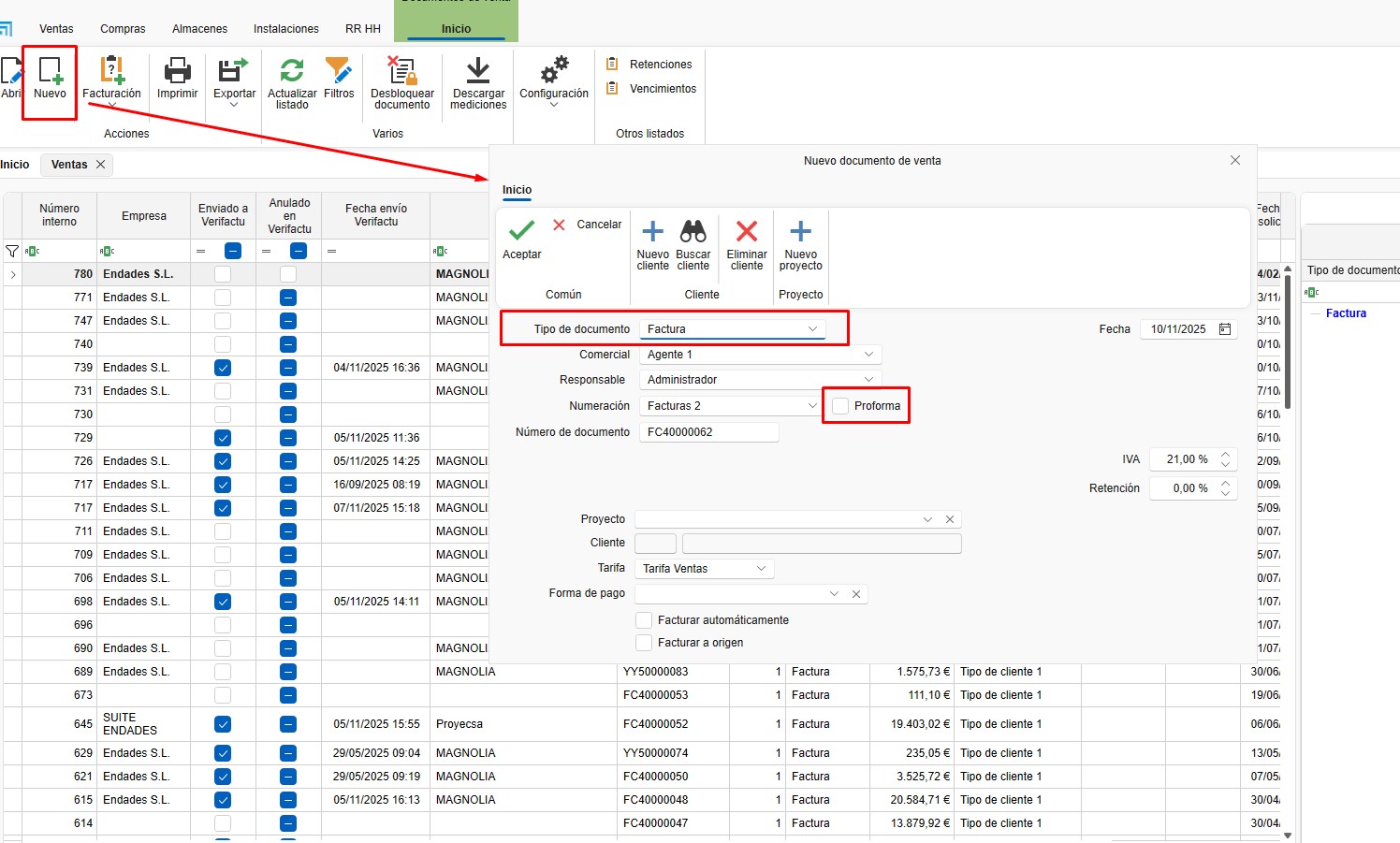The width and height of the screenshot is (1400, 843).
Task: Click Desbloquear documento icon
Action: pos(402,71)
